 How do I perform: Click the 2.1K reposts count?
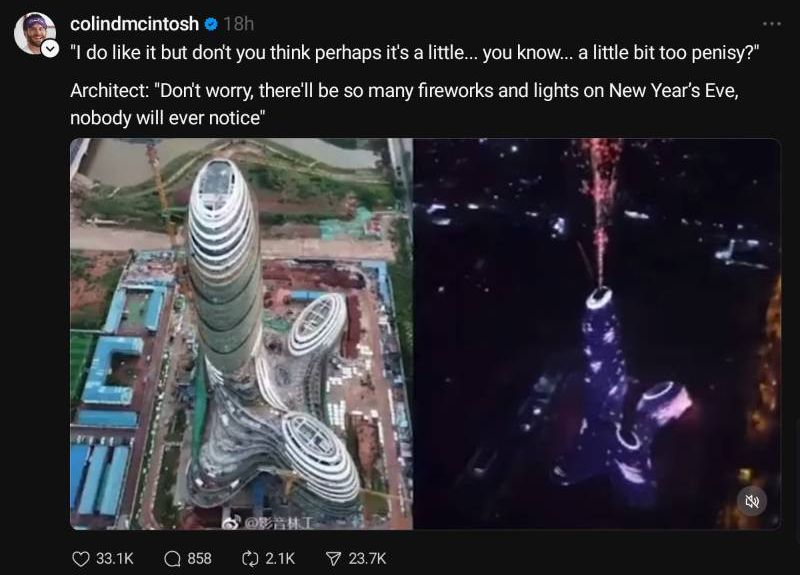(280, 558)
